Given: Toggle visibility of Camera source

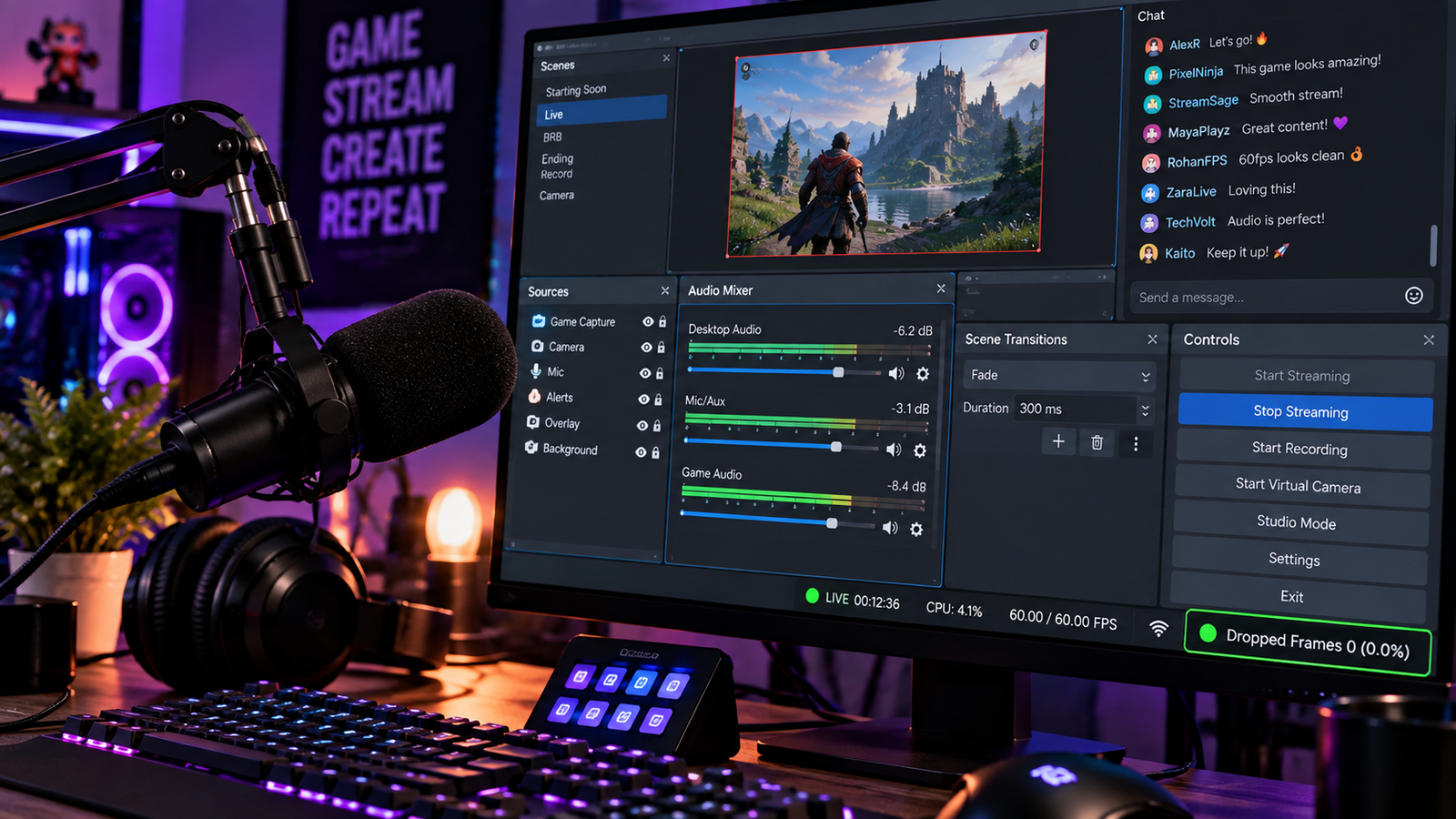Looking at the screenshot, I should pos(646,347).
